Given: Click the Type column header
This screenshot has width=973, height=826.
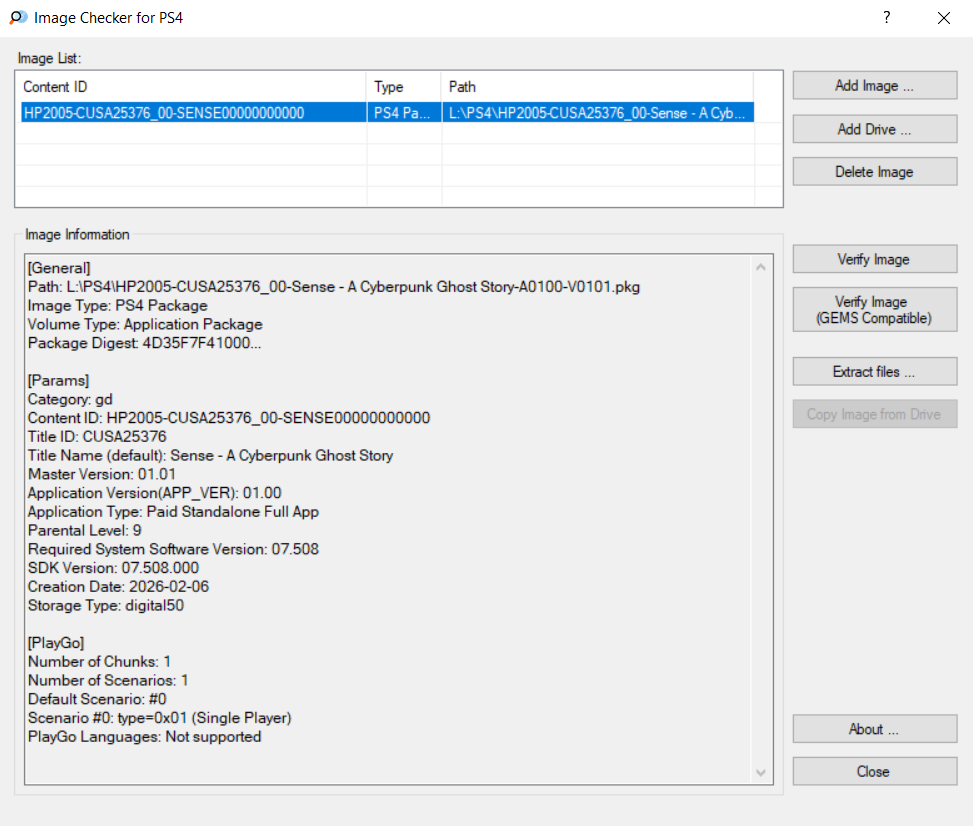Looking at the screenshot, I should [x=403, y=87].
